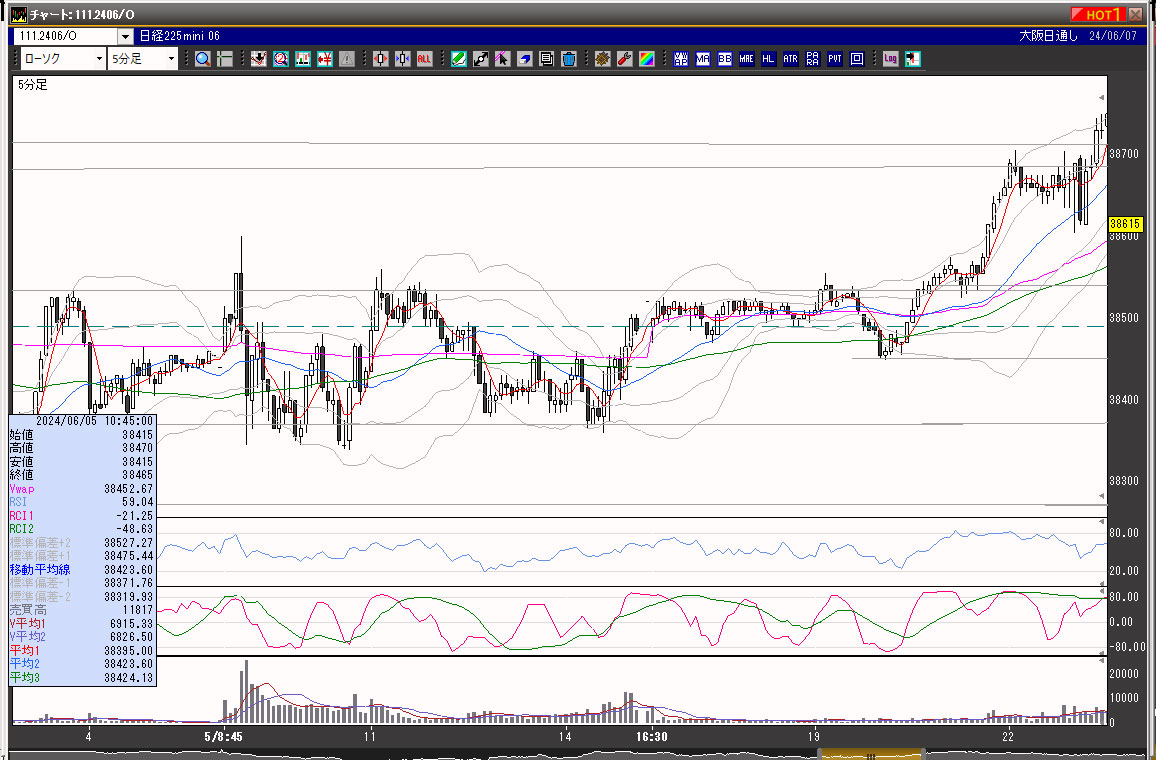Select the eraser tool
This screenshot has width=1156, height=760.
(x=524, y=59)
